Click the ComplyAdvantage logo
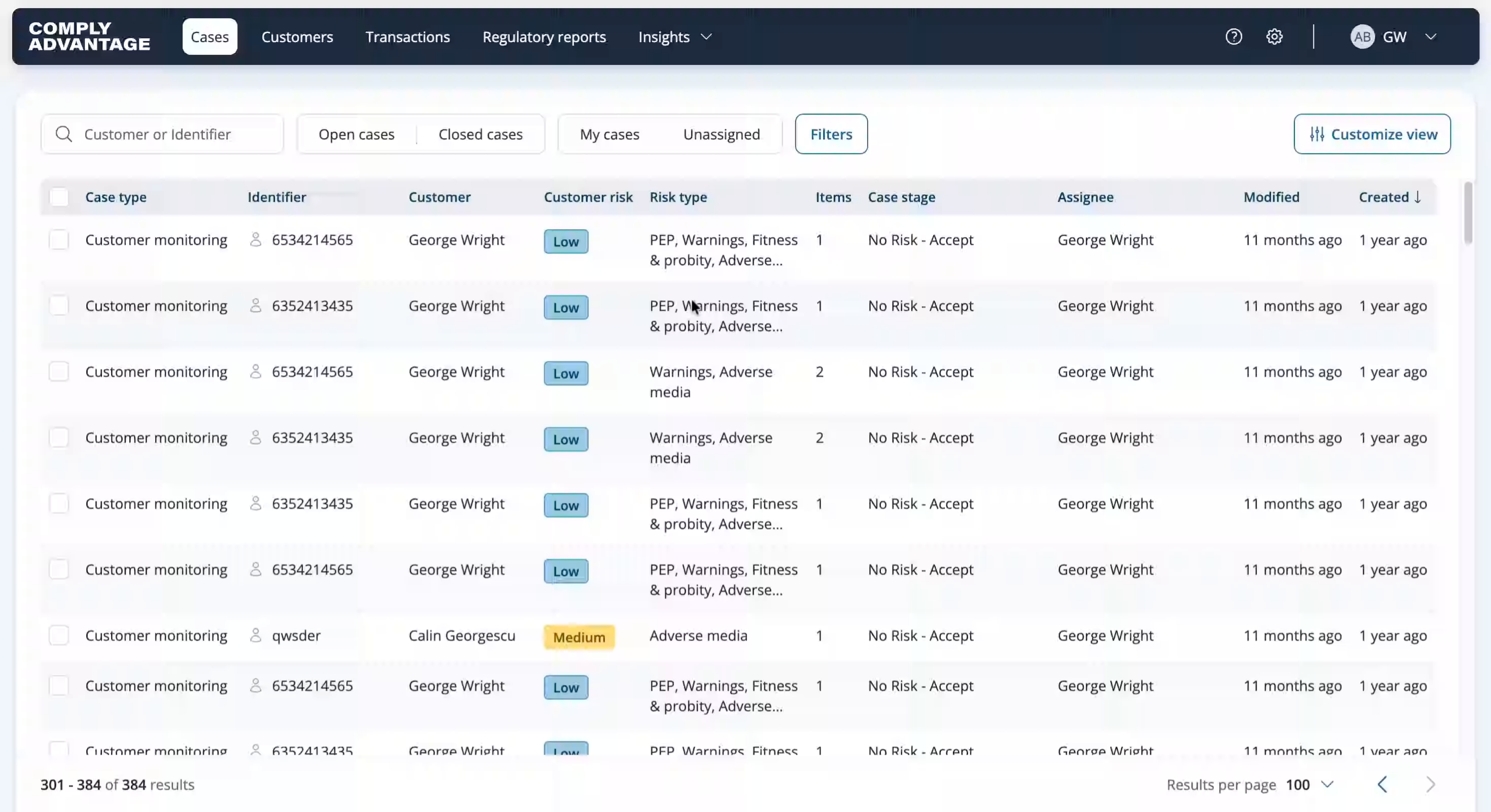This screenshot has width=1491, height=812. (x=89, y=36)
